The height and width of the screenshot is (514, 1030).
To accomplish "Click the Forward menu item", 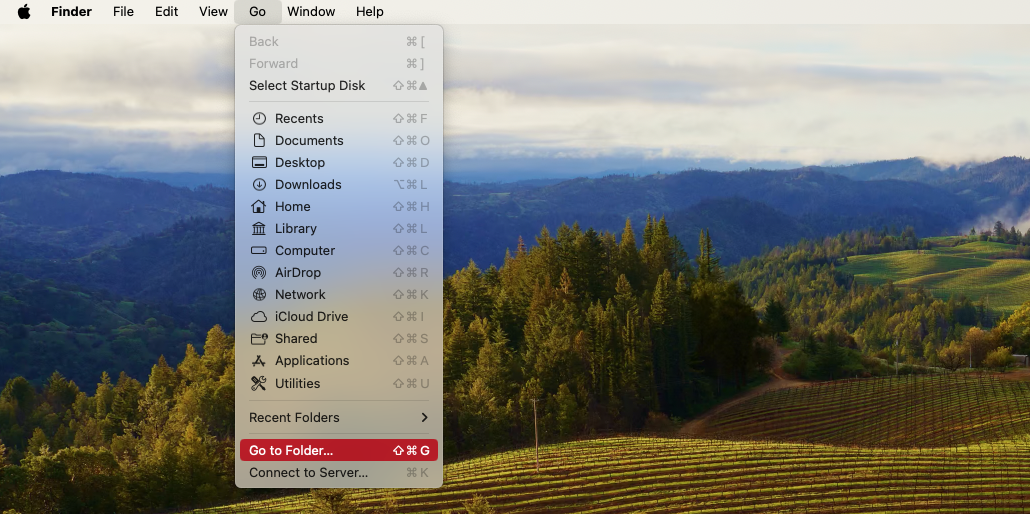I will pos(339,64).
